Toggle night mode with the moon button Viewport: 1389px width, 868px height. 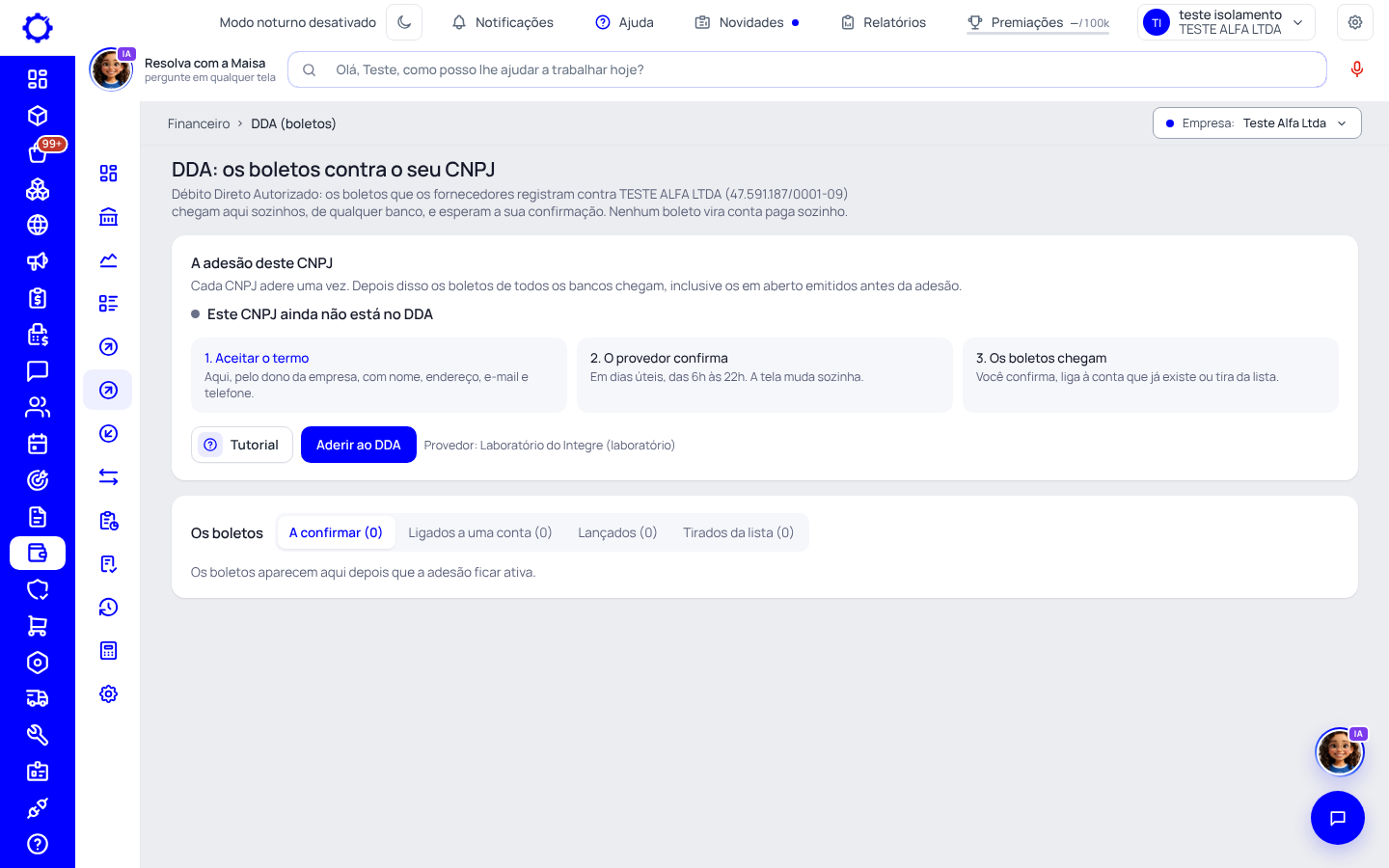click(404, 22)
